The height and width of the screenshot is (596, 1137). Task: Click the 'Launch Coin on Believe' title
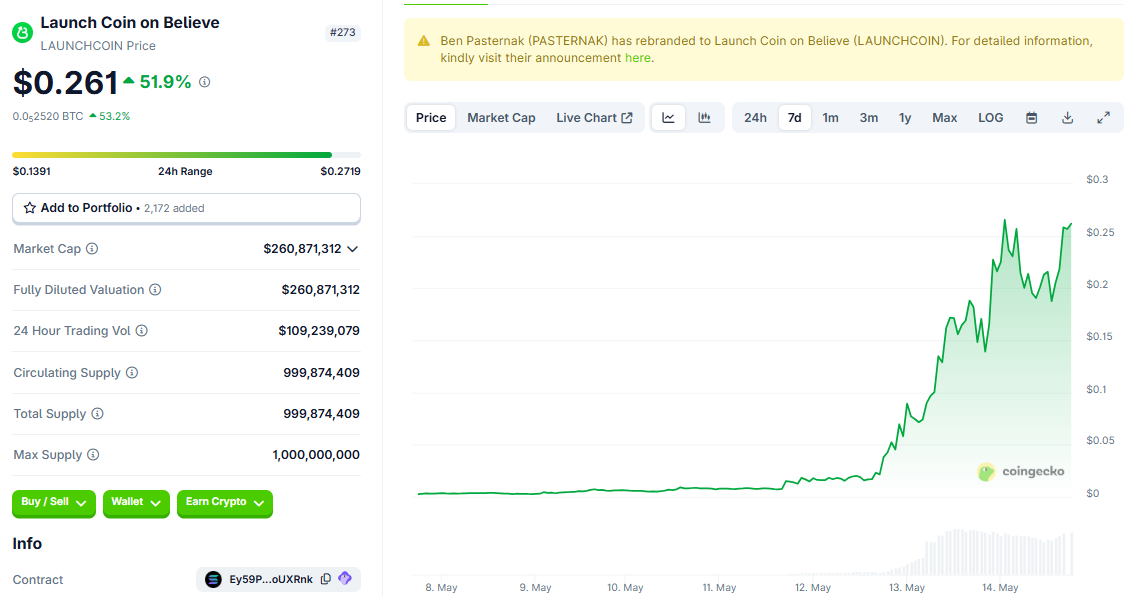pos(130,22)
